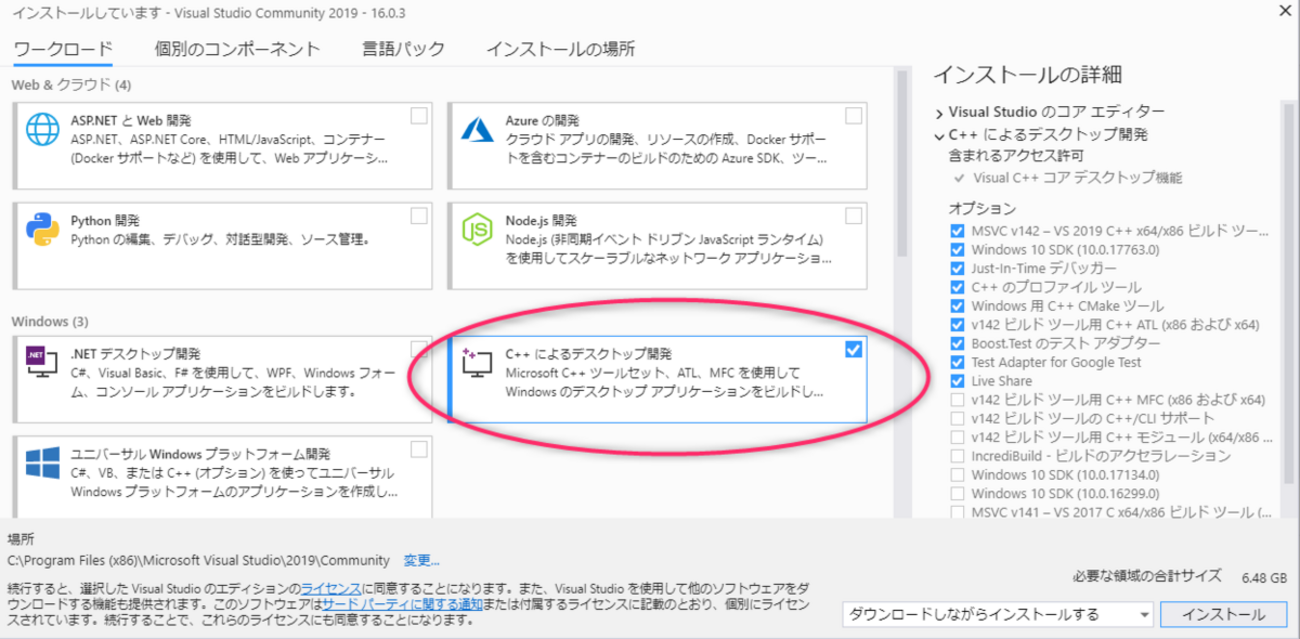This screenshot has height=639, width=1300.
Task: Switch to the 個別のコンポーネント tab
Action: [238, 49]
